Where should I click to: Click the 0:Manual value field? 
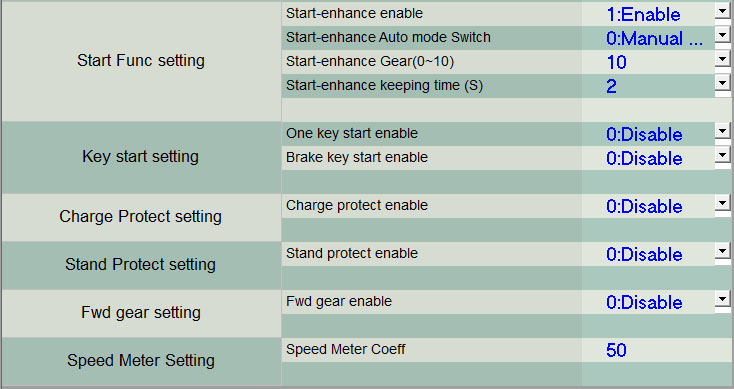coord(648,38)
